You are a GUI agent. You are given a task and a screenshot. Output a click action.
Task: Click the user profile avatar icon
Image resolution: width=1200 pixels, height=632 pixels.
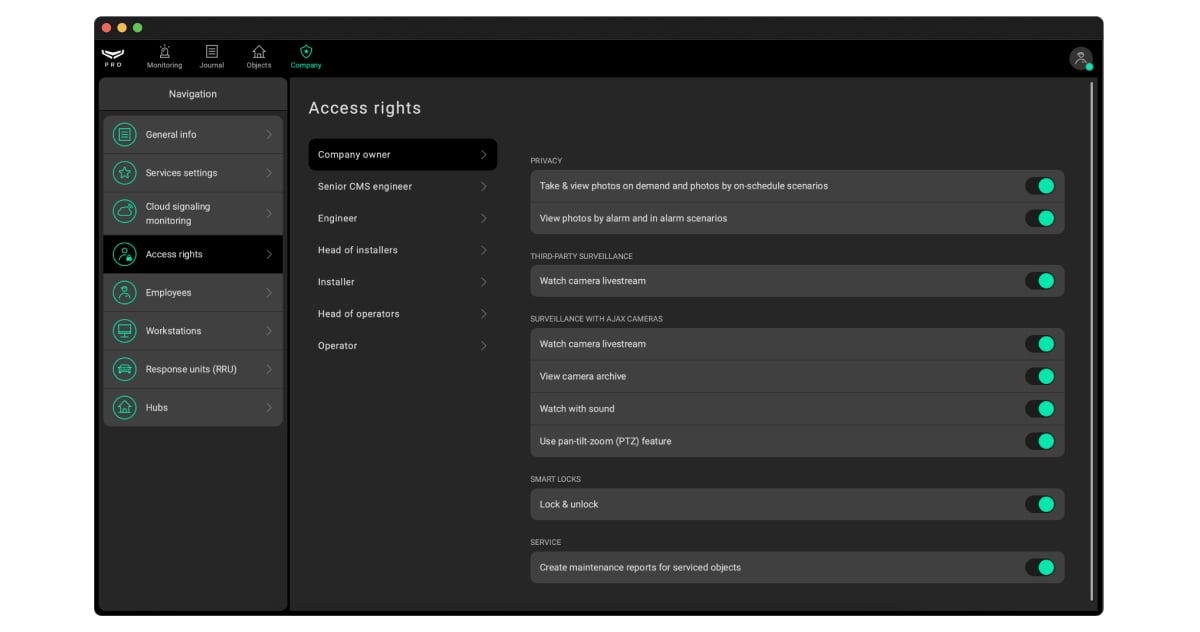pos(1080,59)
